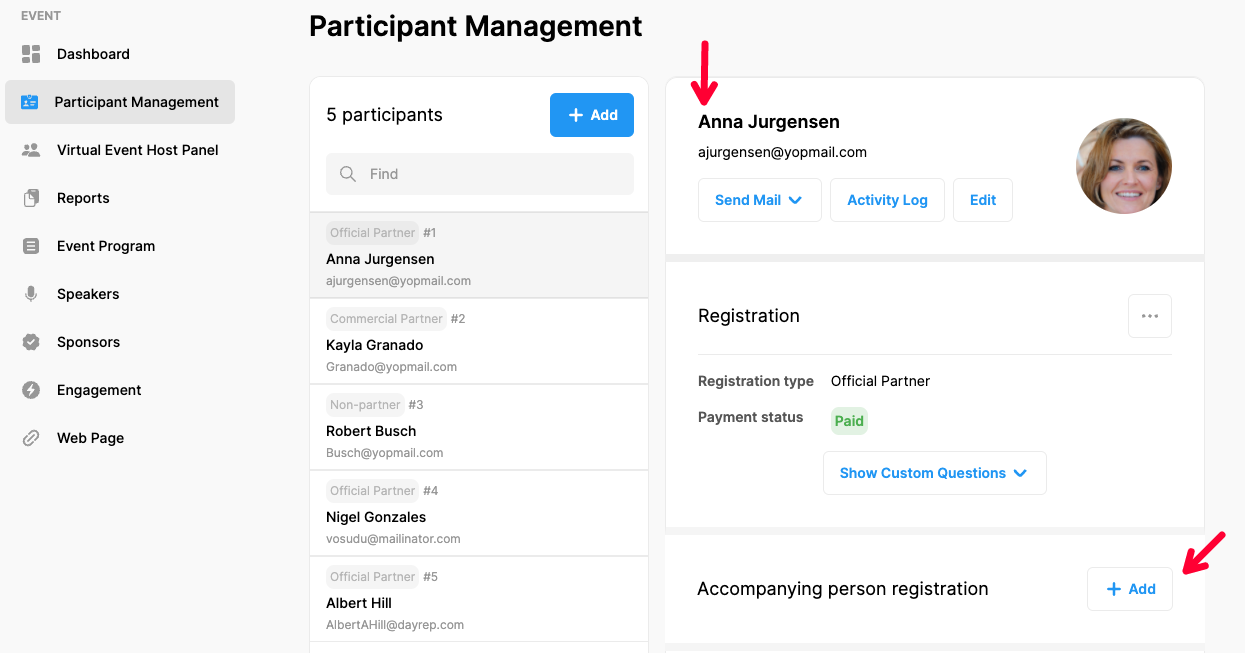The image size is (1245, 653).
Task: Click the Find participants search field
Action: [x=479, y=173]
